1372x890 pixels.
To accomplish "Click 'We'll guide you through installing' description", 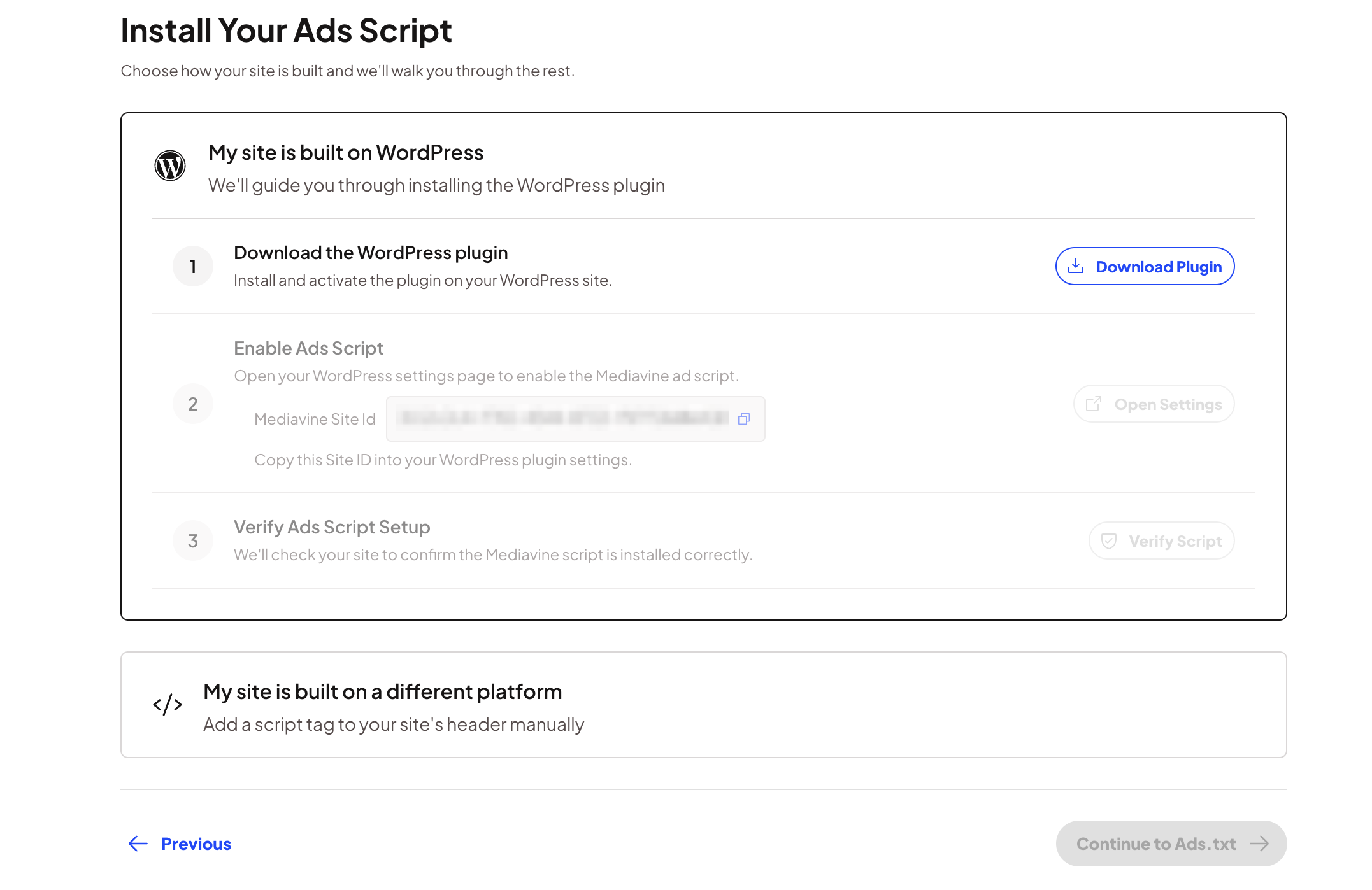I will (x=436, y=185).
